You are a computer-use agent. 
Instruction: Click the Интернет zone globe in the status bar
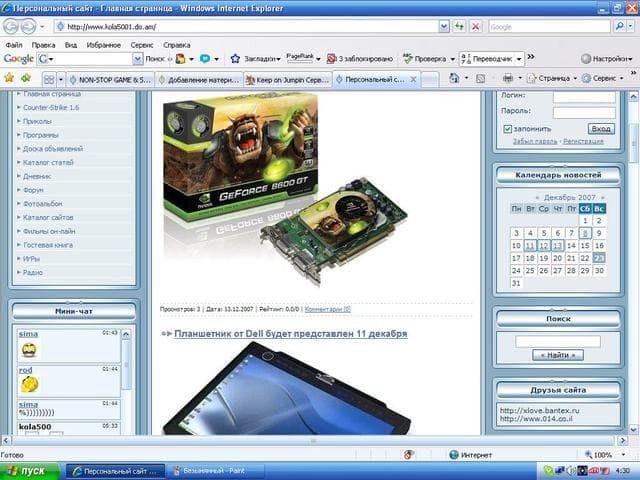tap(453, 454)
